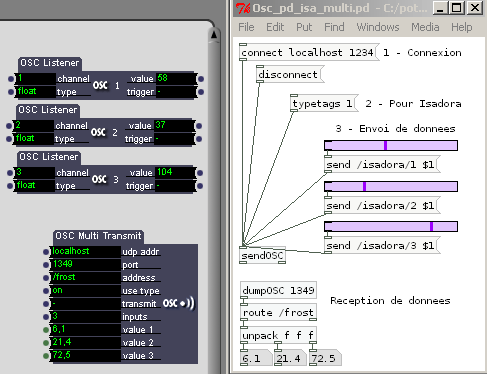487x374 pixels.
Task: Click the udp addr input port dot
Action: point(46,252)
